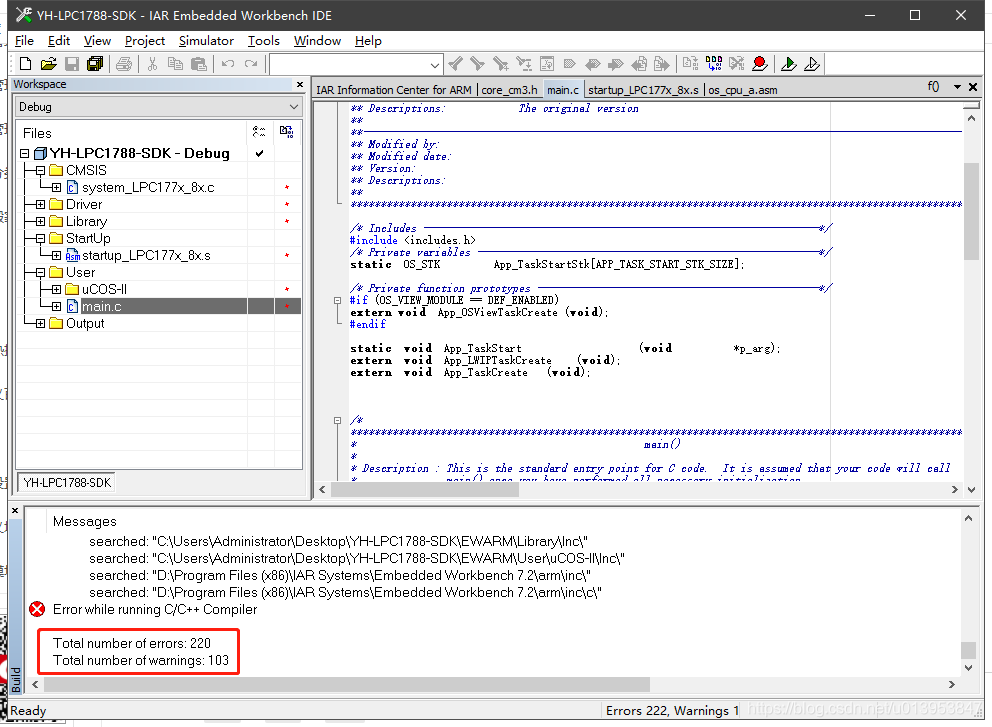Undo the last edit via toolbar
Screen dimensions: 992x727
(x=228, y=64)
